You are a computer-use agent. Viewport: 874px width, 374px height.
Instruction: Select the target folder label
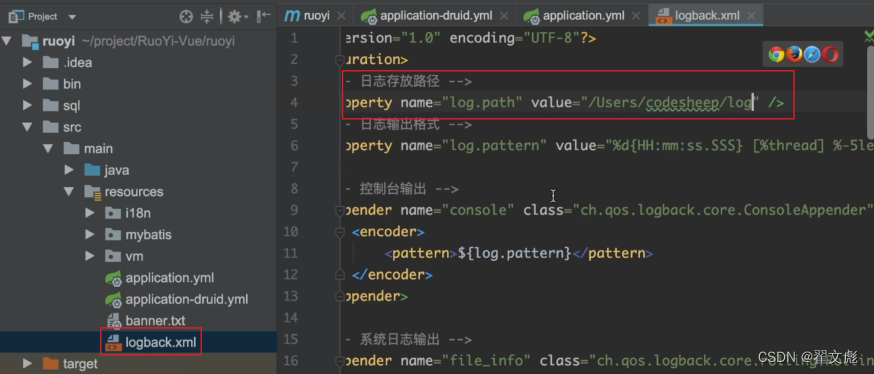coord(80,364)
